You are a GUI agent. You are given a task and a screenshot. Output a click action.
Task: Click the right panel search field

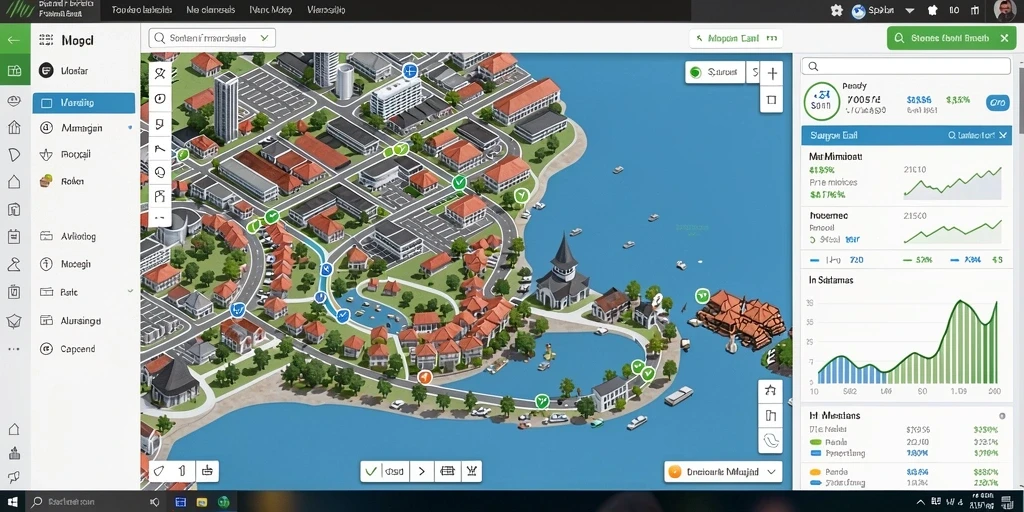click(906, 66)
